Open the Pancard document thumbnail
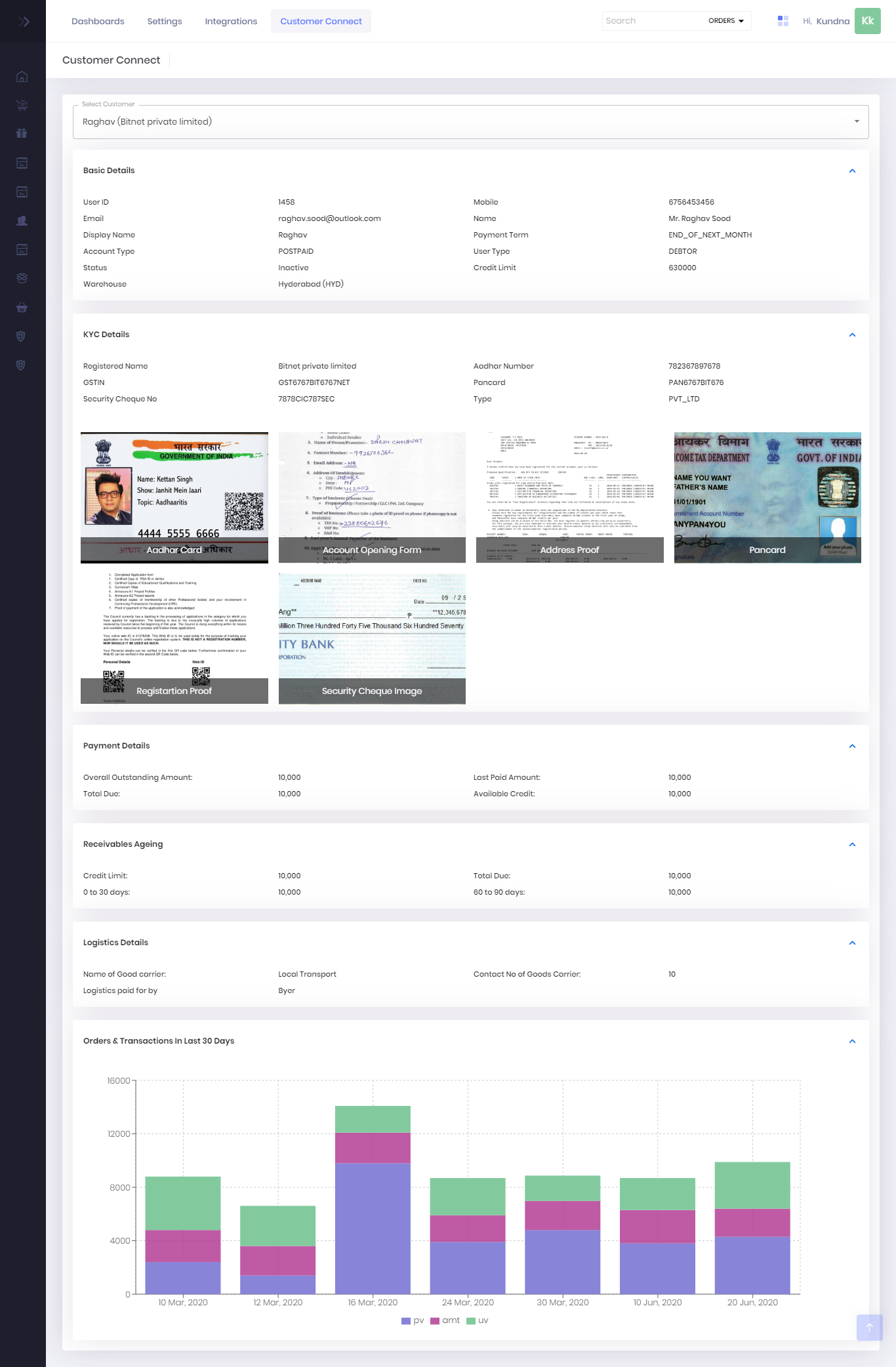The width and height of the screenshot is (896, 1367). pos(767,498)
